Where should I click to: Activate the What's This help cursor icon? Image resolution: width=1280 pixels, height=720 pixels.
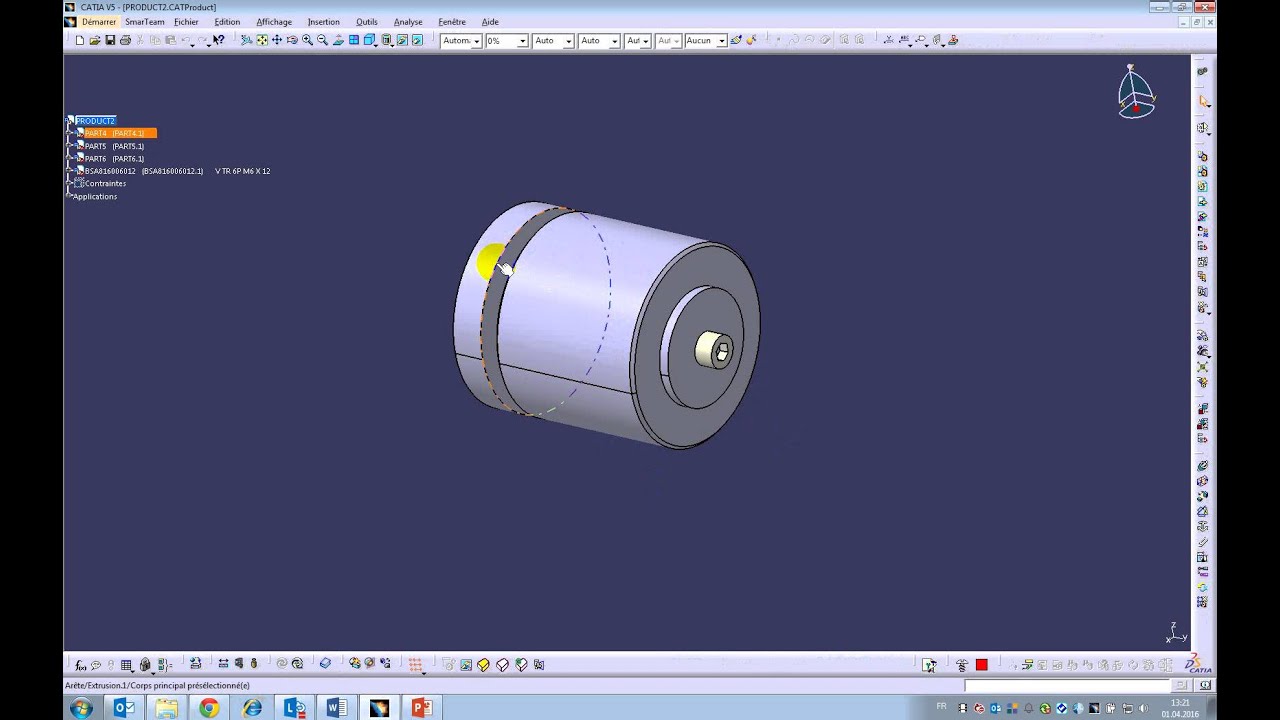coord(218,40)
